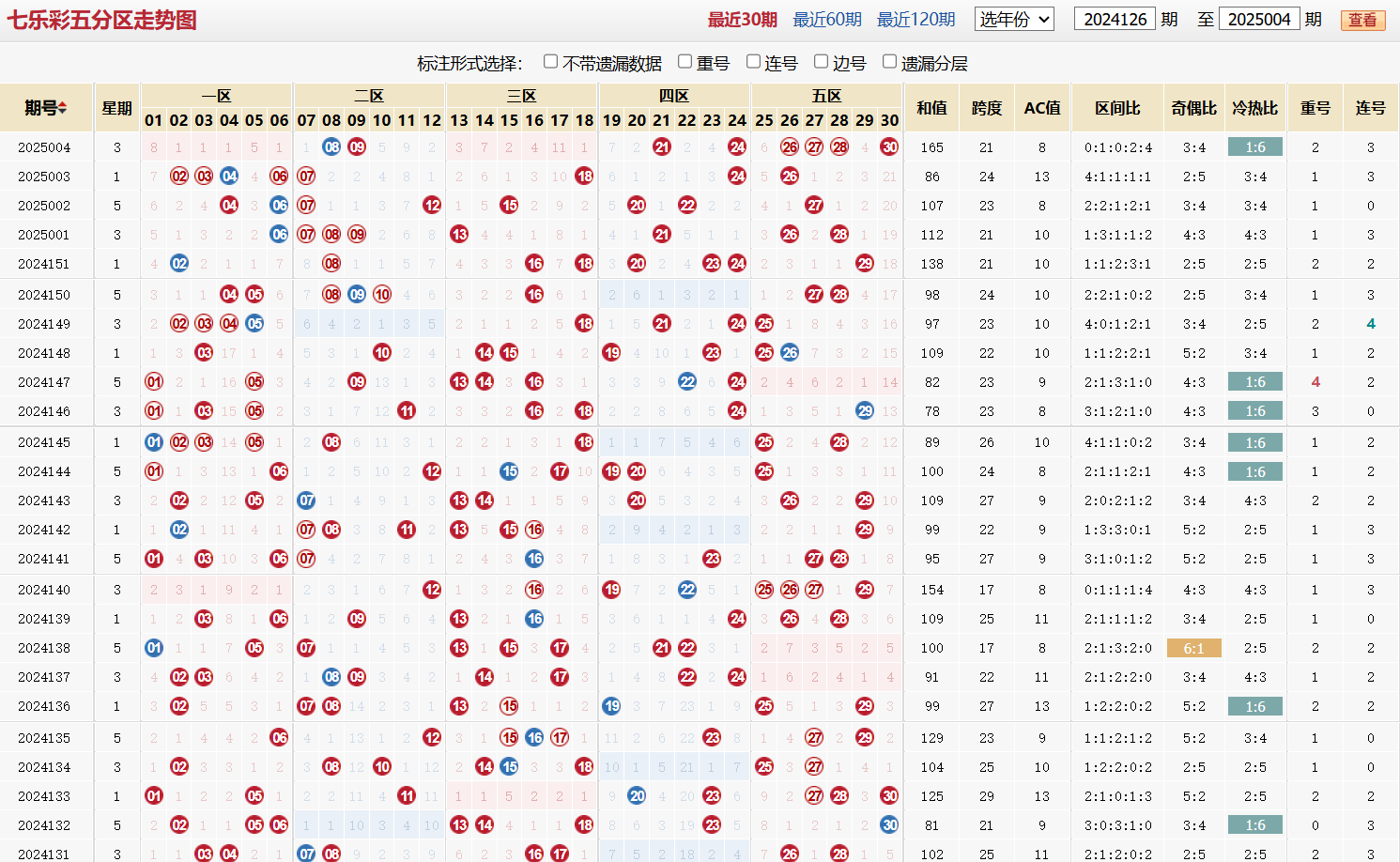Click the 冷热比 column header
1400x862 pixels.
pyautogui.click(x=1255, y=108)
